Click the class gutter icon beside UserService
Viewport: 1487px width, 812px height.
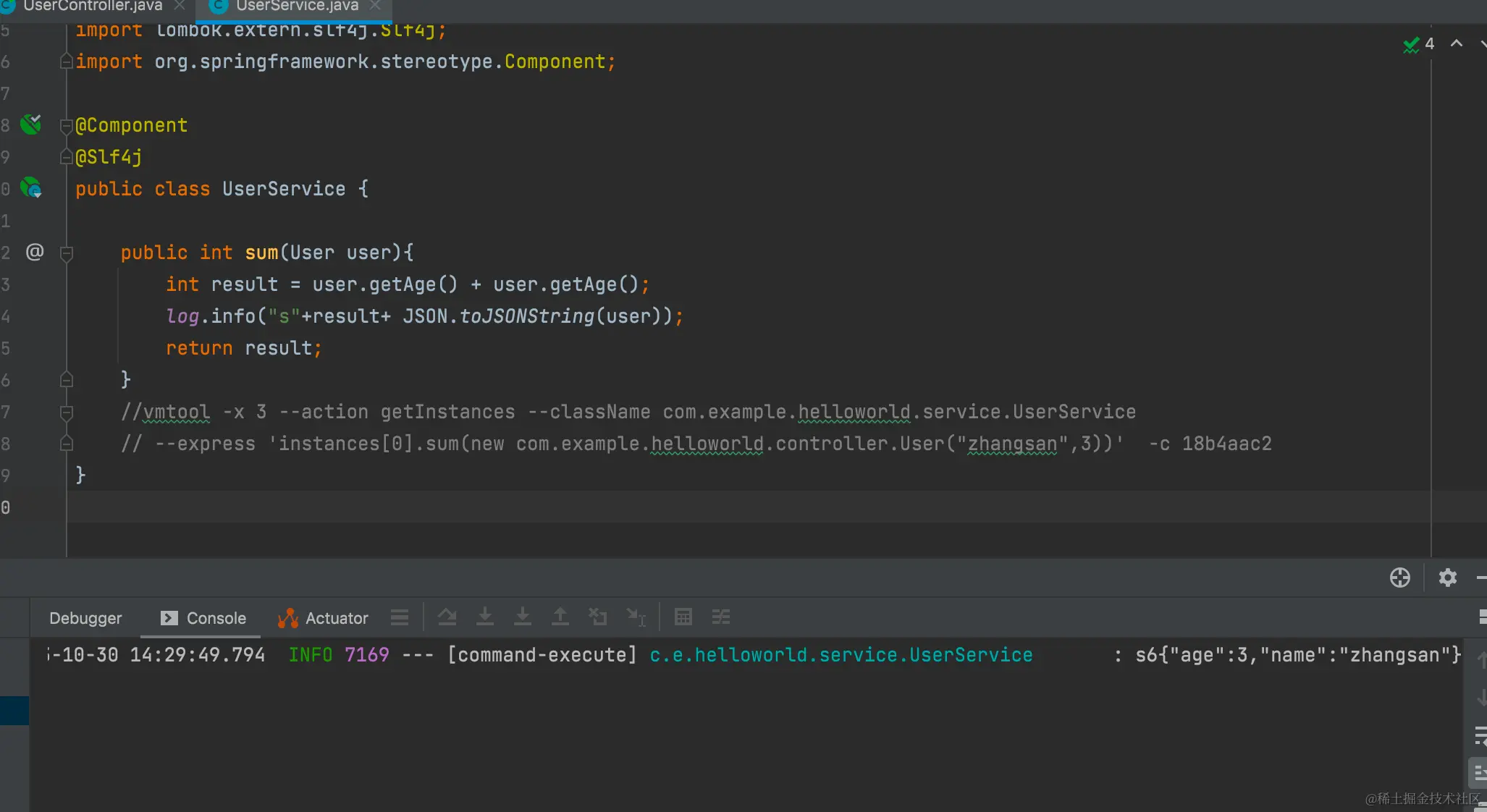pyautogui.click(x=30, y=188)
